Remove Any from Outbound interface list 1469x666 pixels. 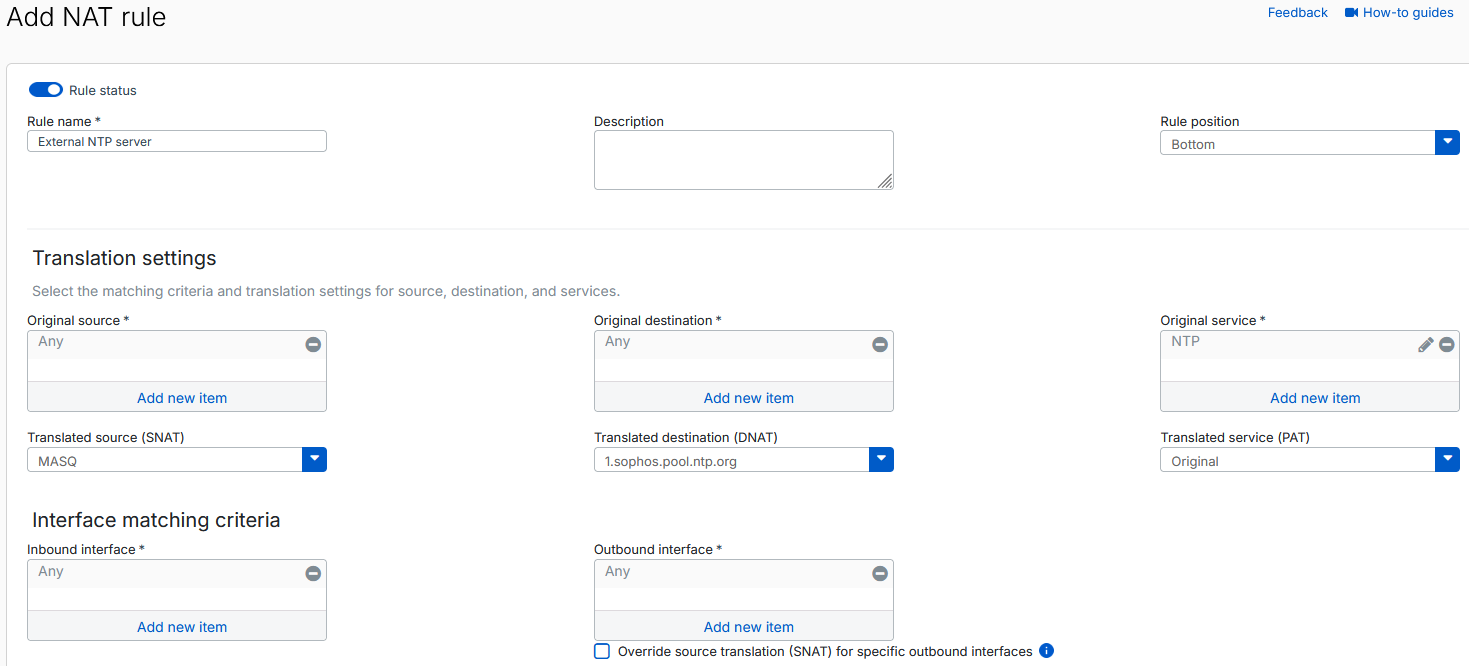point(879,573)
